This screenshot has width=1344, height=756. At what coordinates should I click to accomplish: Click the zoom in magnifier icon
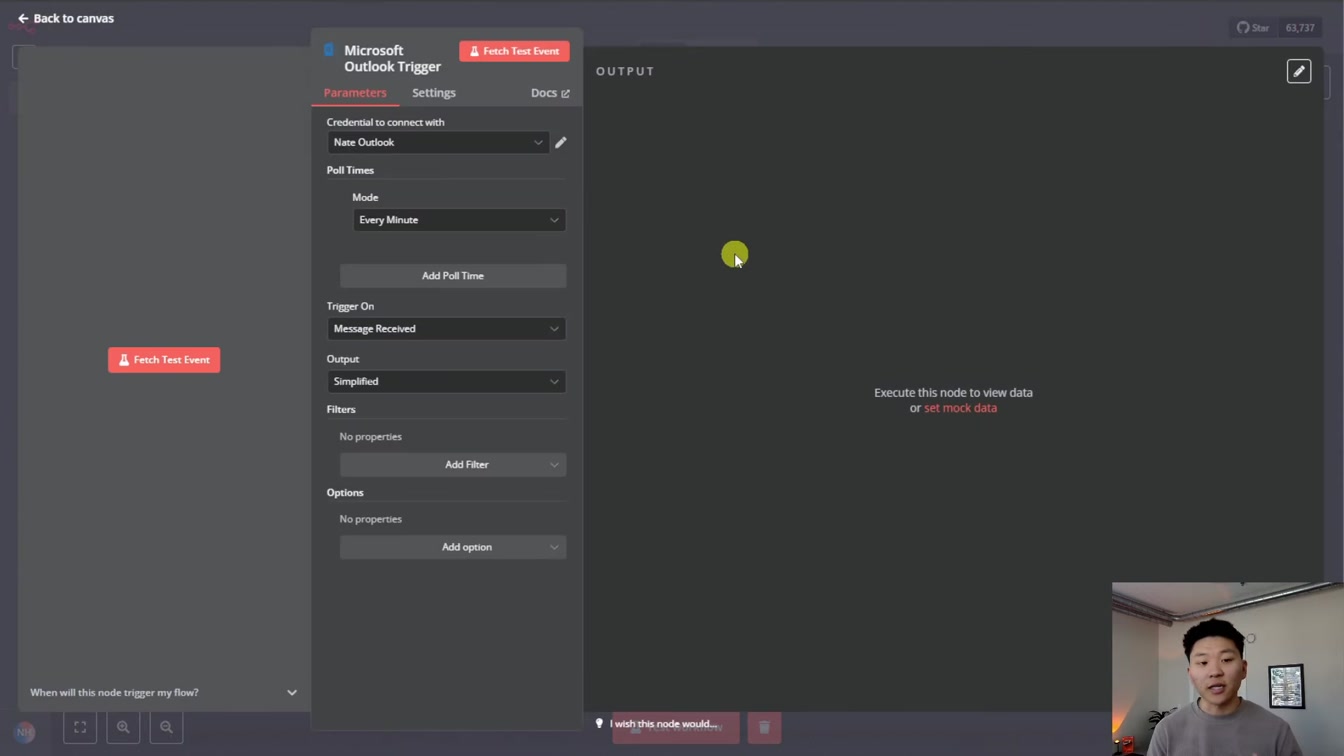click(123, 728)
